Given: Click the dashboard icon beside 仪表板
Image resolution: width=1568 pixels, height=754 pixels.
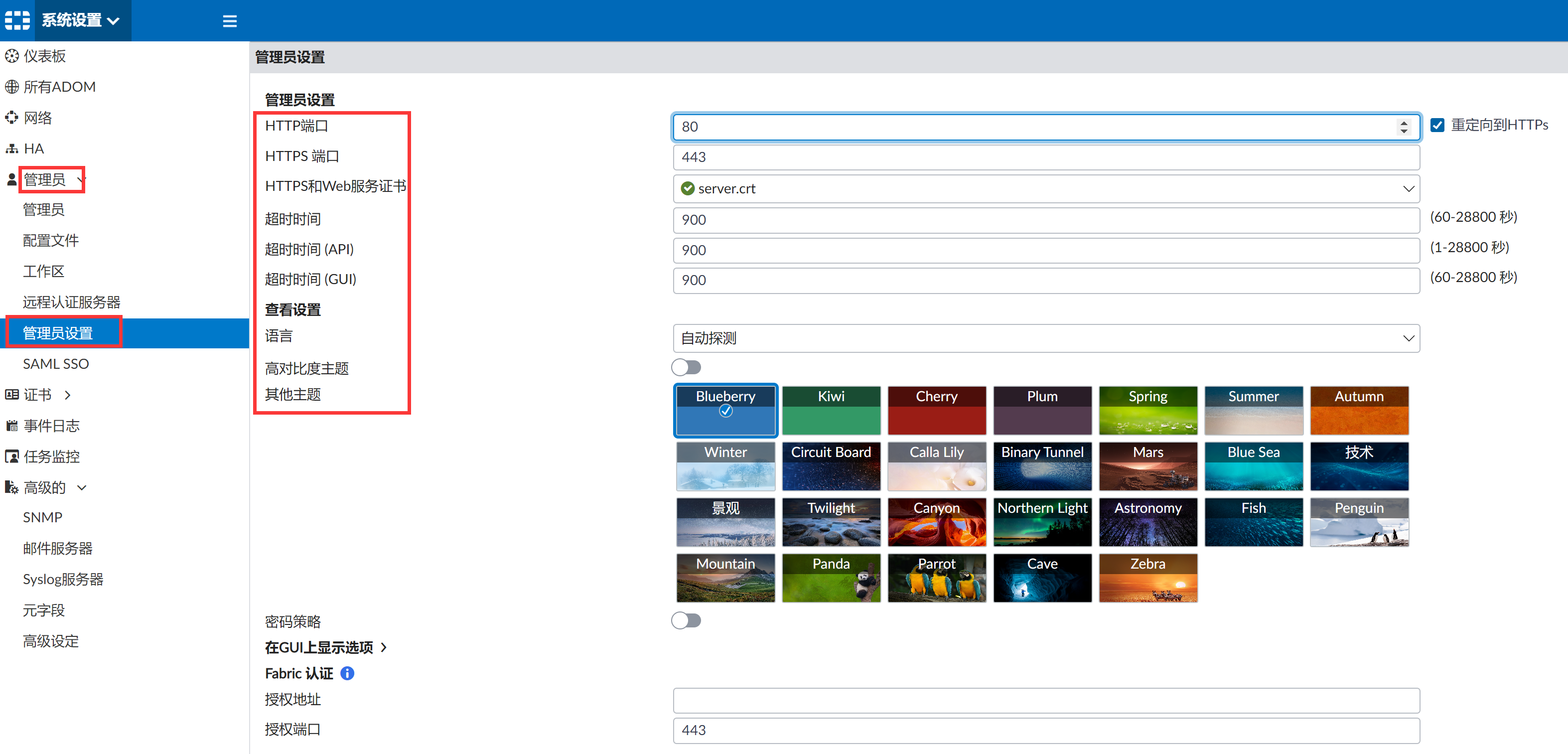Looking at the screenshot, I should coord(11,57).
